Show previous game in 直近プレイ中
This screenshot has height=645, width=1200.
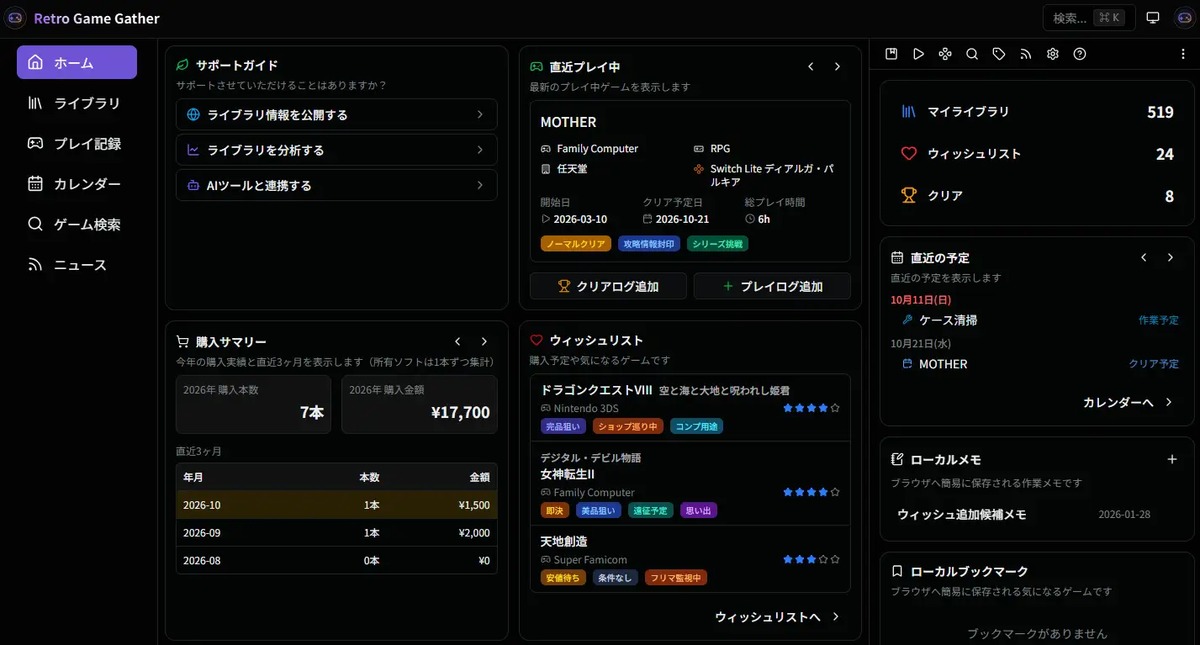811,67
